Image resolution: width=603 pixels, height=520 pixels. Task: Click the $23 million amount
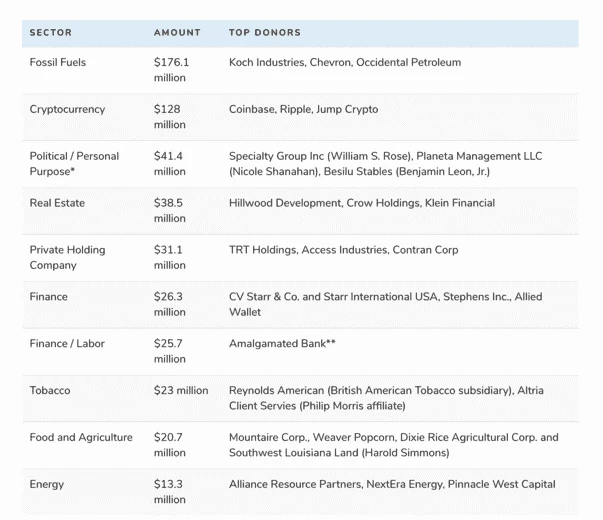[x=181, y=391]
